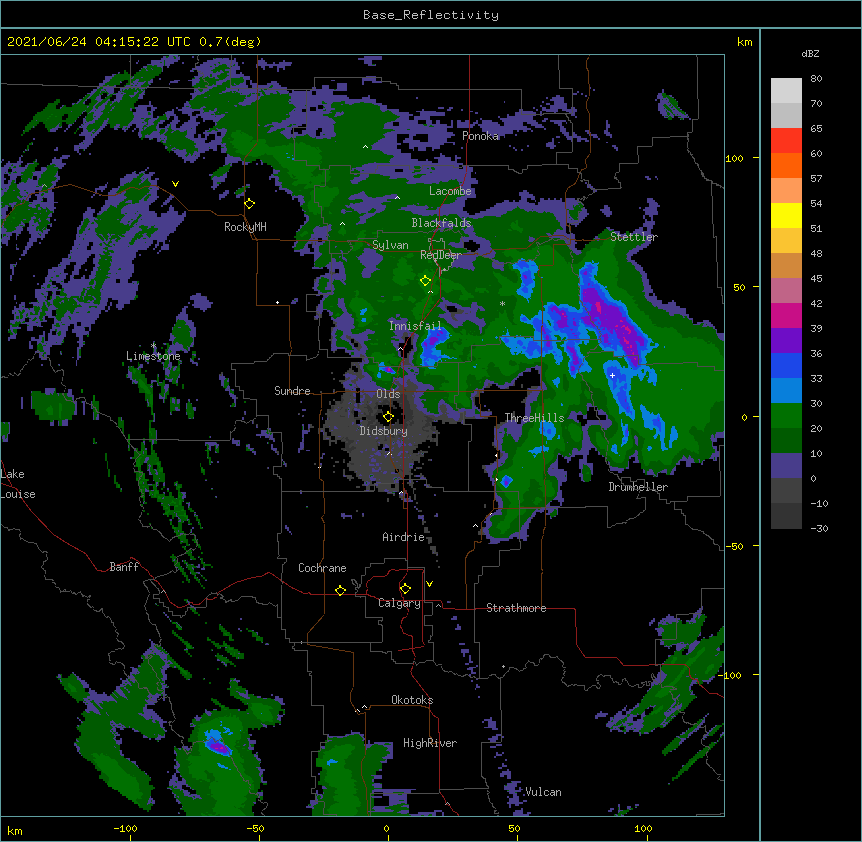This screenshot has width=862, height=842.
Task: Click the dBZ legend heading
Action: [x=810, y=53]
